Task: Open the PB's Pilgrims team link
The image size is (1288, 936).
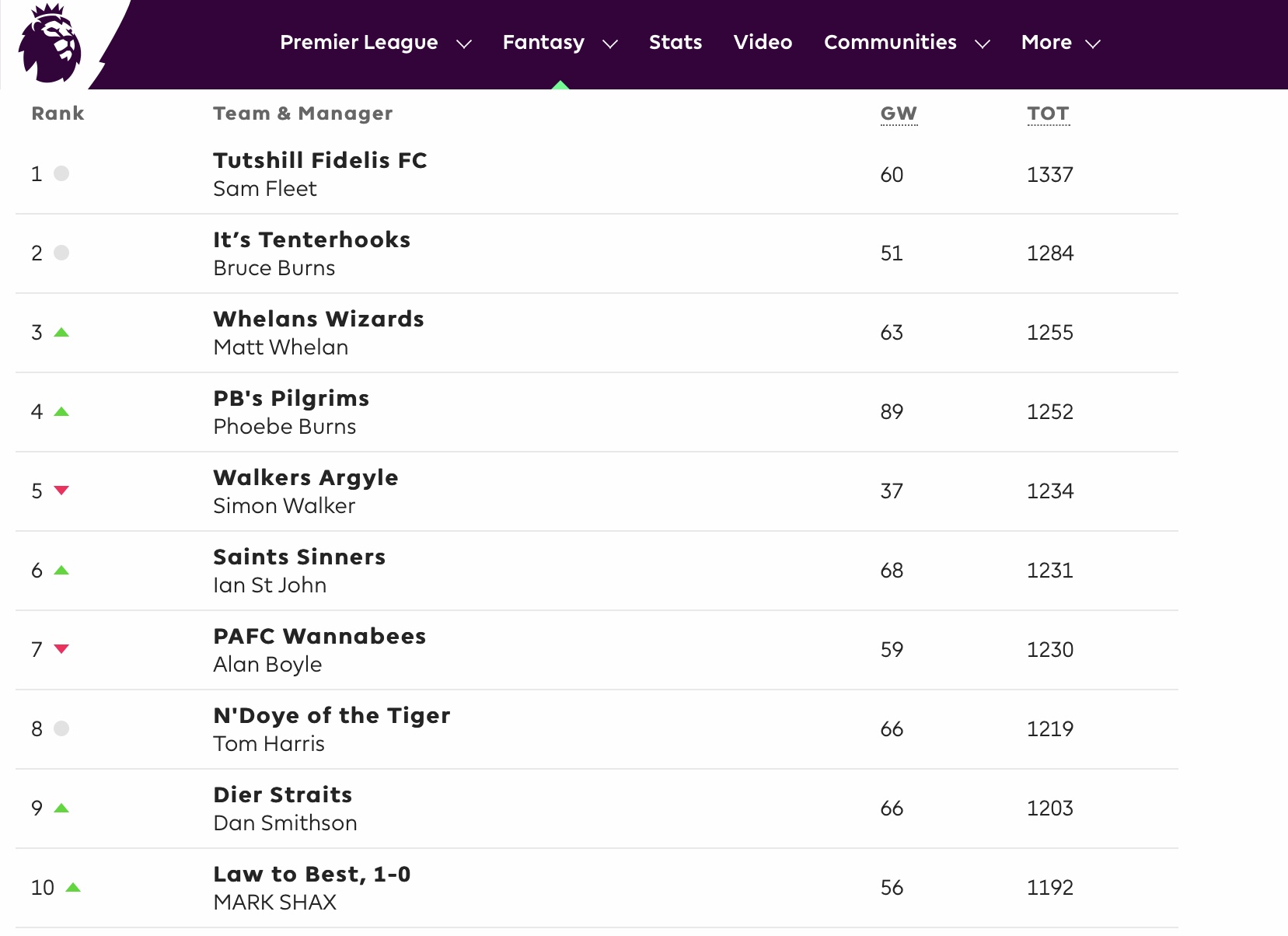Action: 291,398
